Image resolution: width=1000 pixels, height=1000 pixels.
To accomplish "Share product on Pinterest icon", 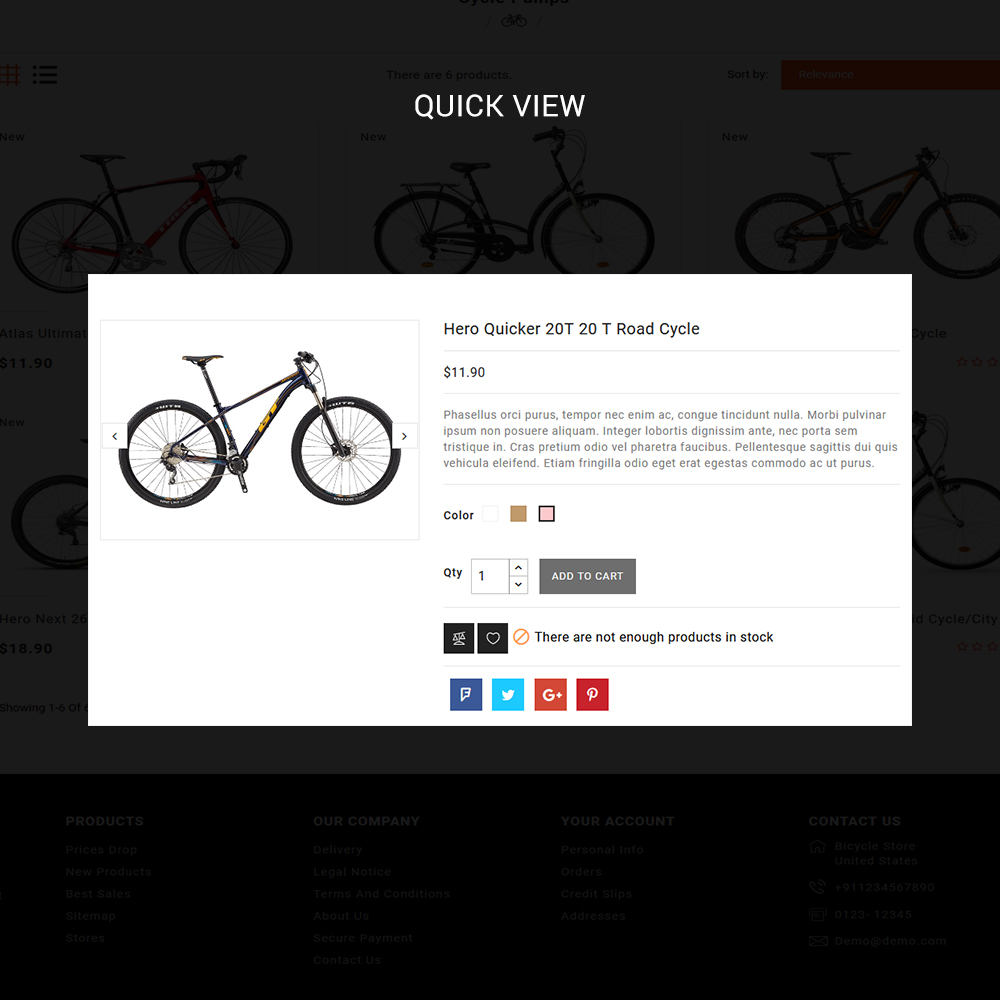I will [592, 694].
